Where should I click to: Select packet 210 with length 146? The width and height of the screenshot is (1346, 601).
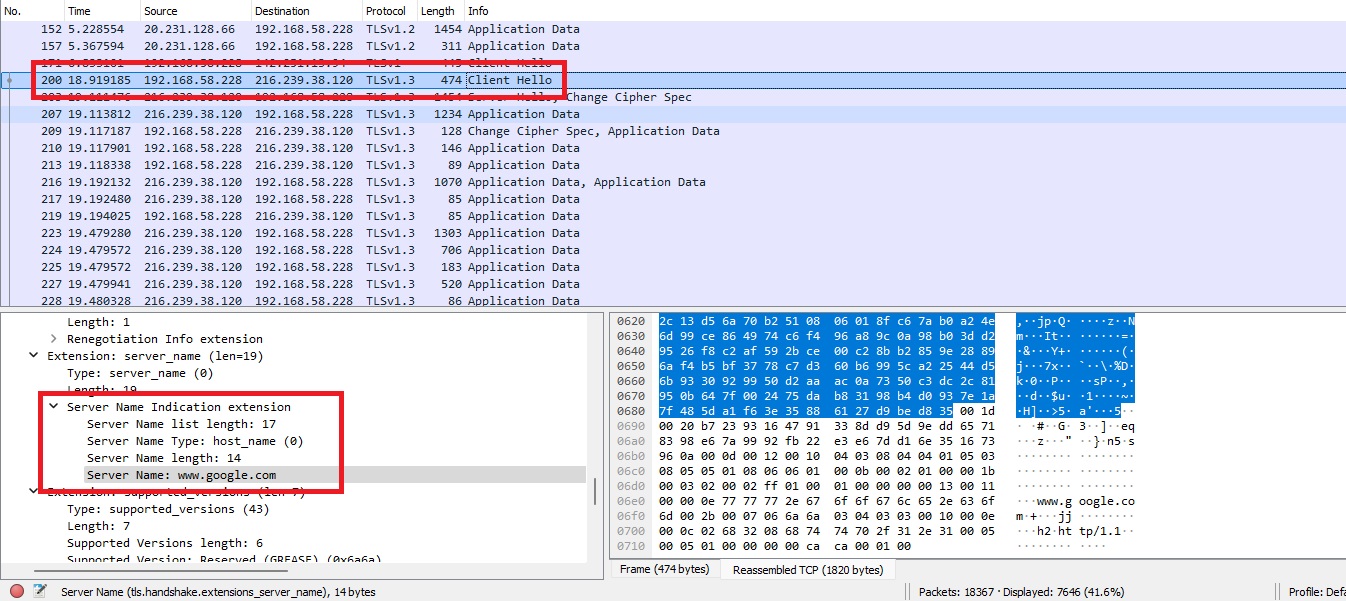[673, 148]
